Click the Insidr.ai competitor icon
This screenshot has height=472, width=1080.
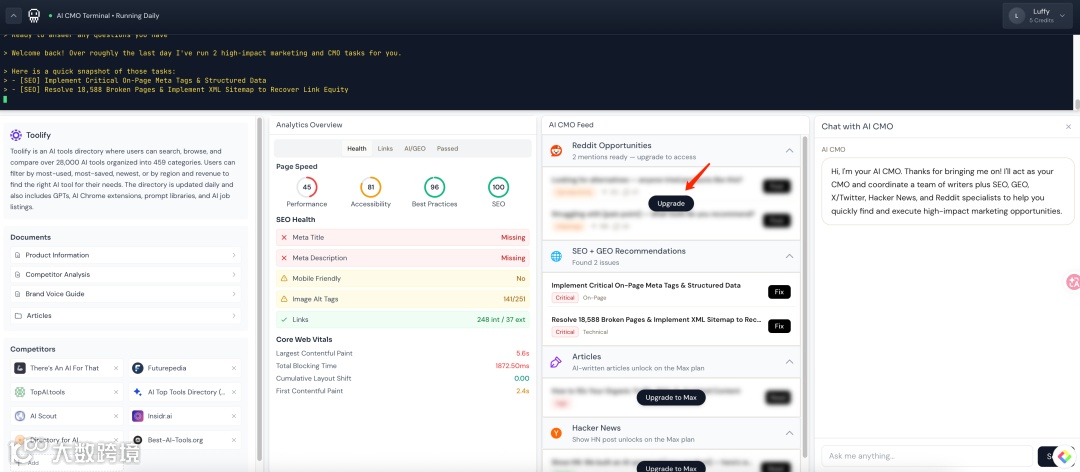(x=138, y=416)
